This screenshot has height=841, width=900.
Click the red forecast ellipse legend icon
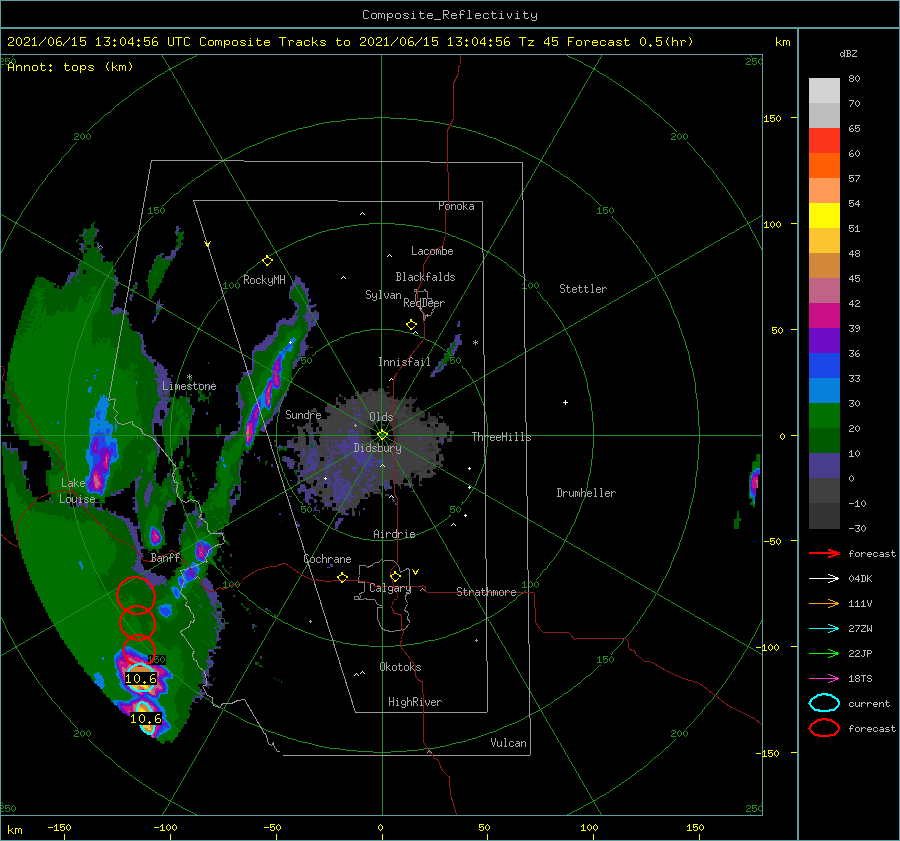point(824,728)
